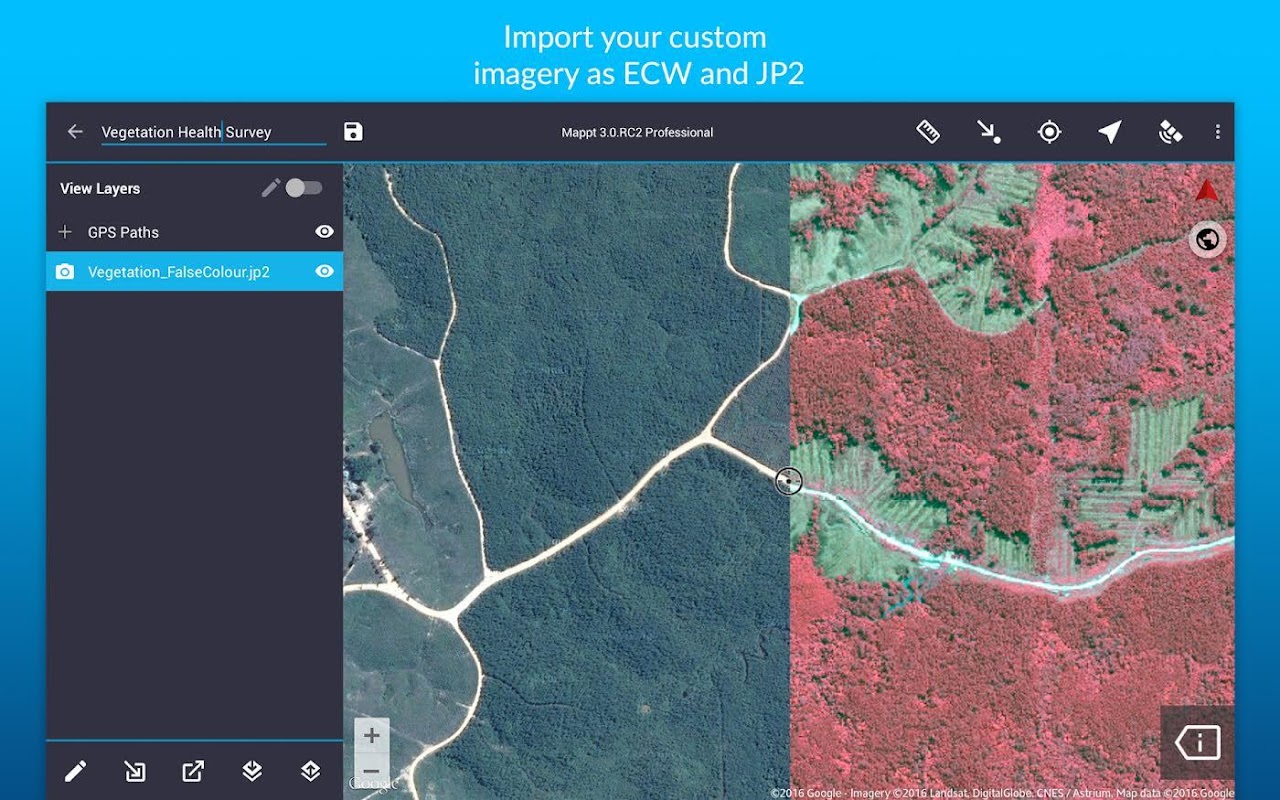Select the go-to point arrow tool
Viewport: 1280px width, 800px height.
click(x=989, y=132)
